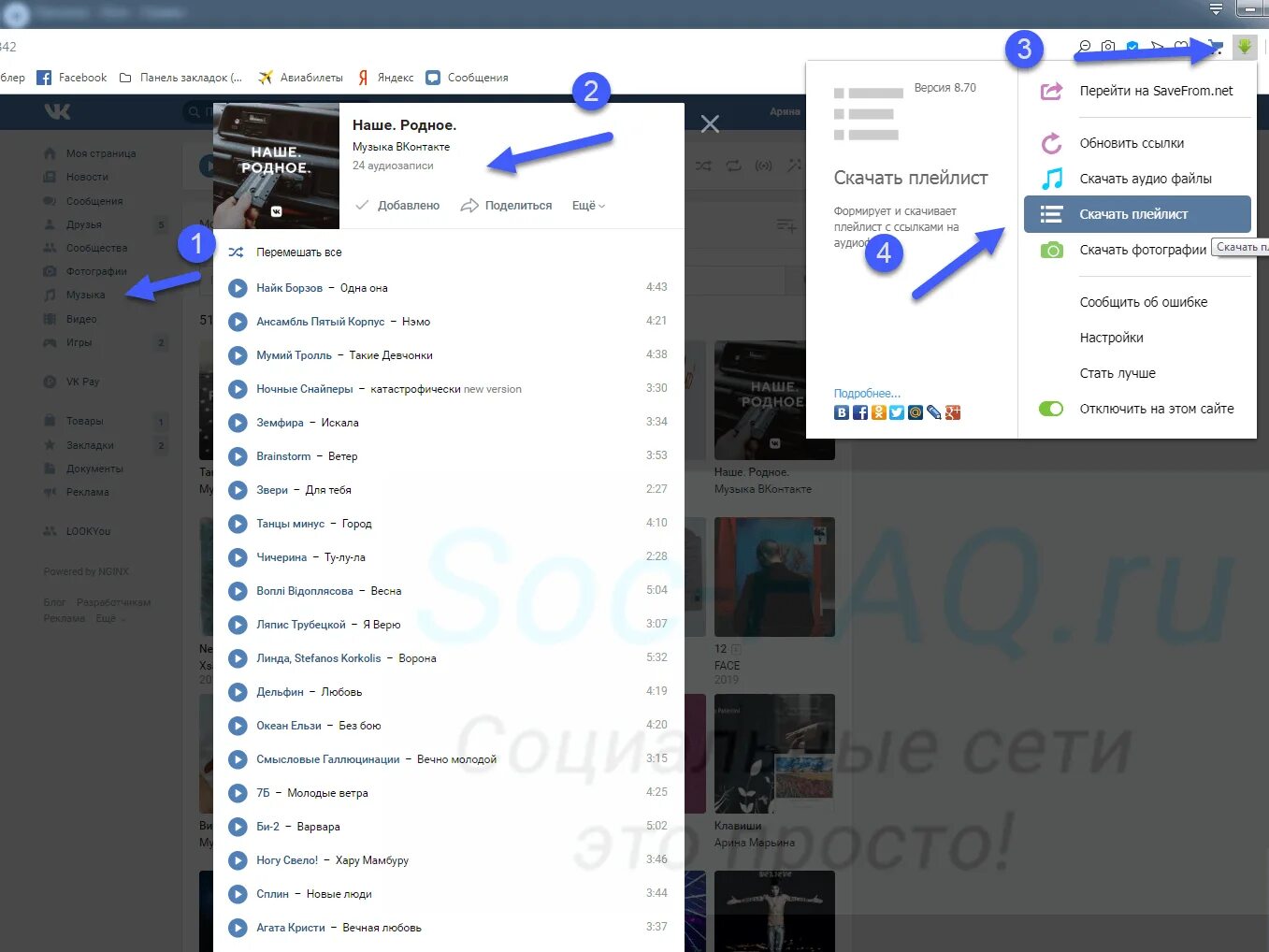Screen dimensions: 1269x952
Task: Toggle Отключить на этом сайте switch
Action: [1051, 409]
